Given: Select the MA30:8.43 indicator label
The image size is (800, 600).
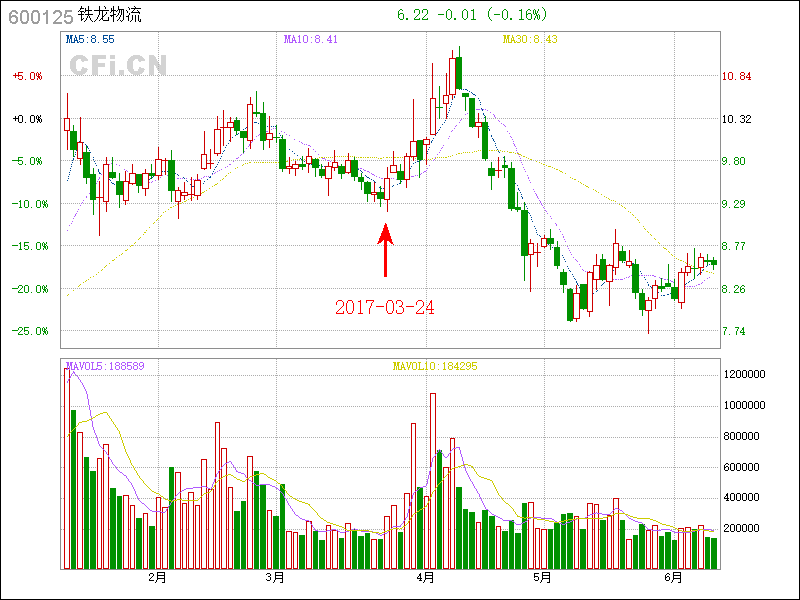Looking at the screenshot, I should (529, 39).
